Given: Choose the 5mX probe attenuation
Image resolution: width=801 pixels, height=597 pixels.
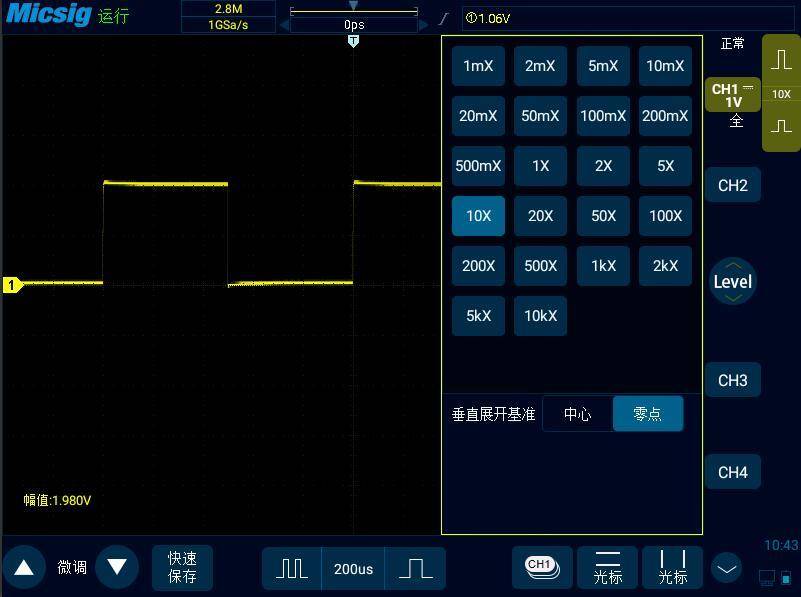Looking at the screenshot, I should [x=603, y=66].
